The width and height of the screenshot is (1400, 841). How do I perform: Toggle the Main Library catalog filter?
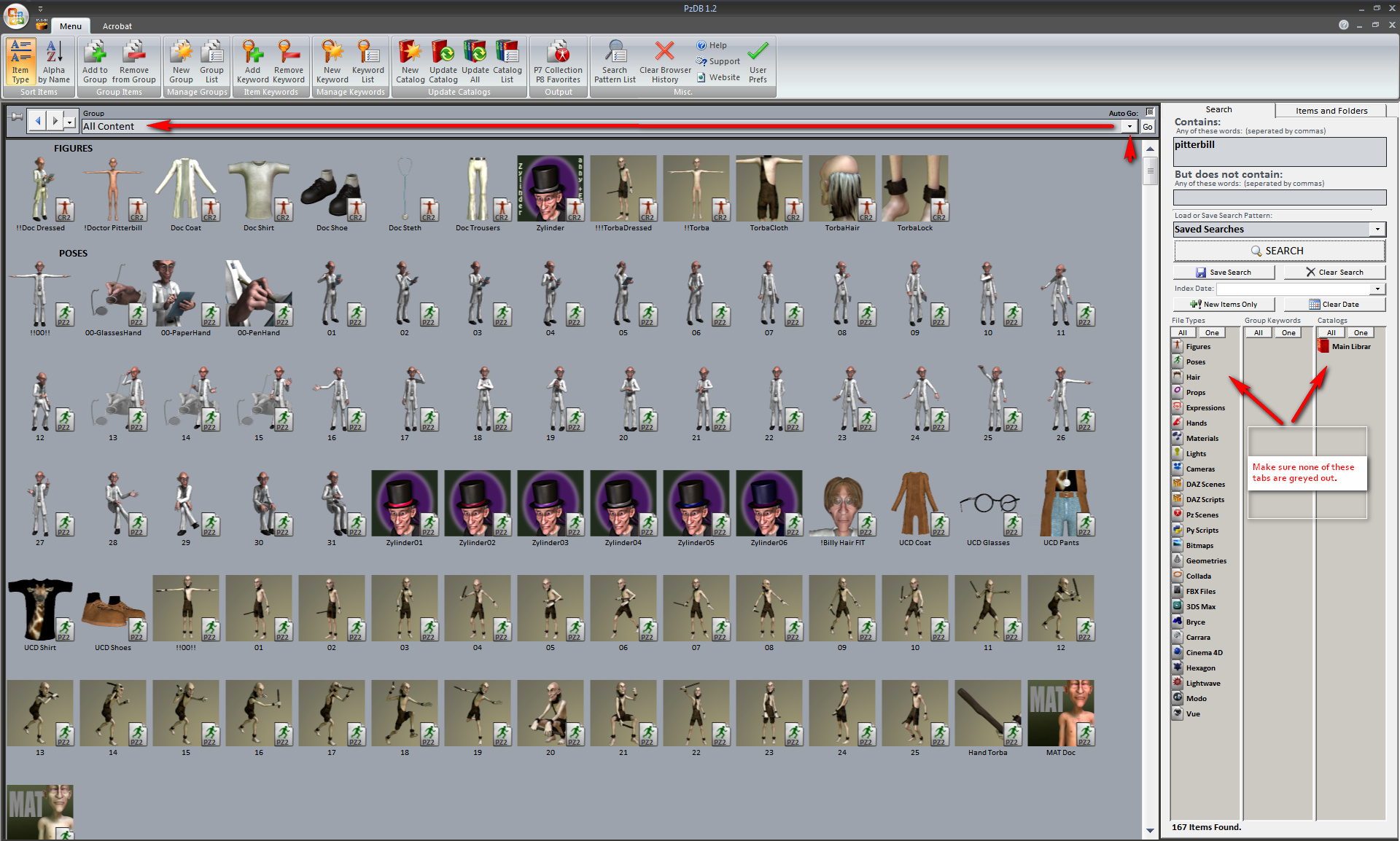[x=1350, y=347]
